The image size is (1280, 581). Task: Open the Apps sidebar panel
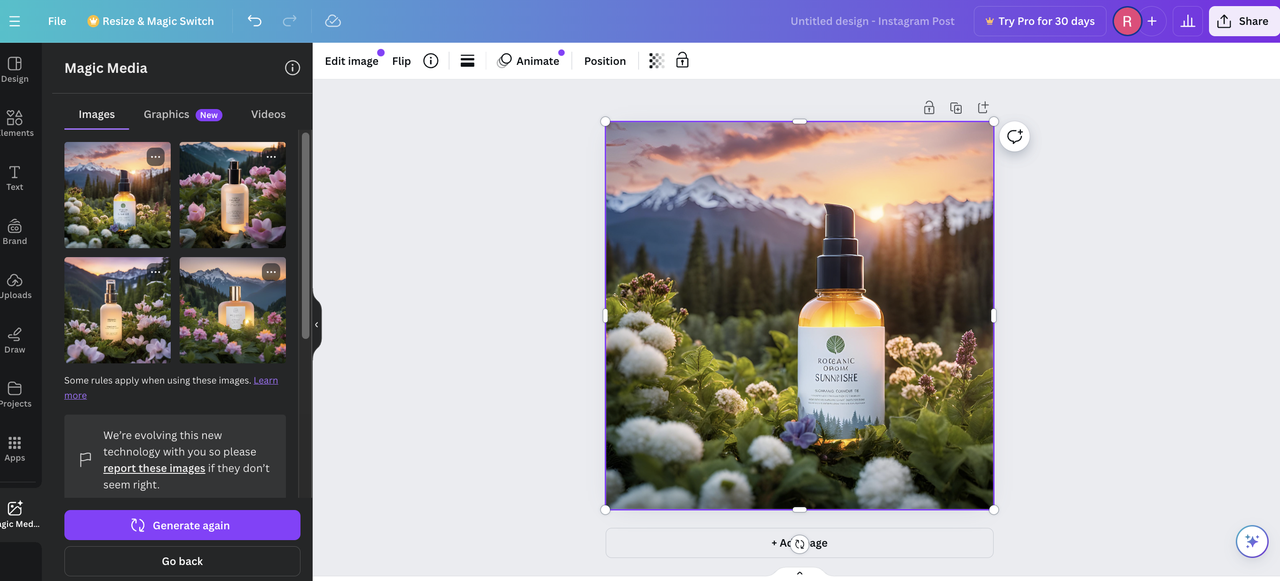point(15,448)
